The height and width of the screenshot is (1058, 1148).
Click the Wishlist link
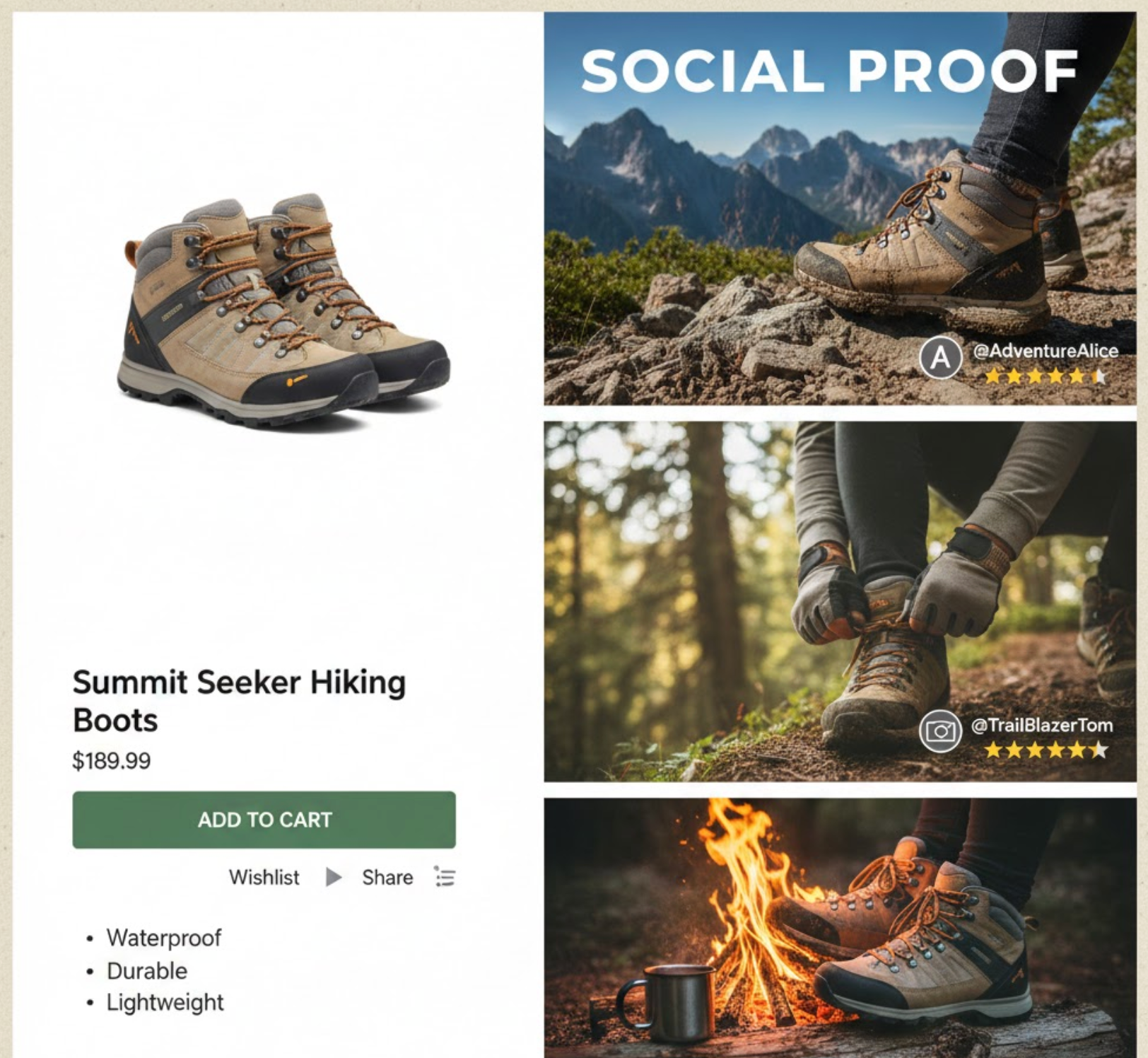click(264, 878)
